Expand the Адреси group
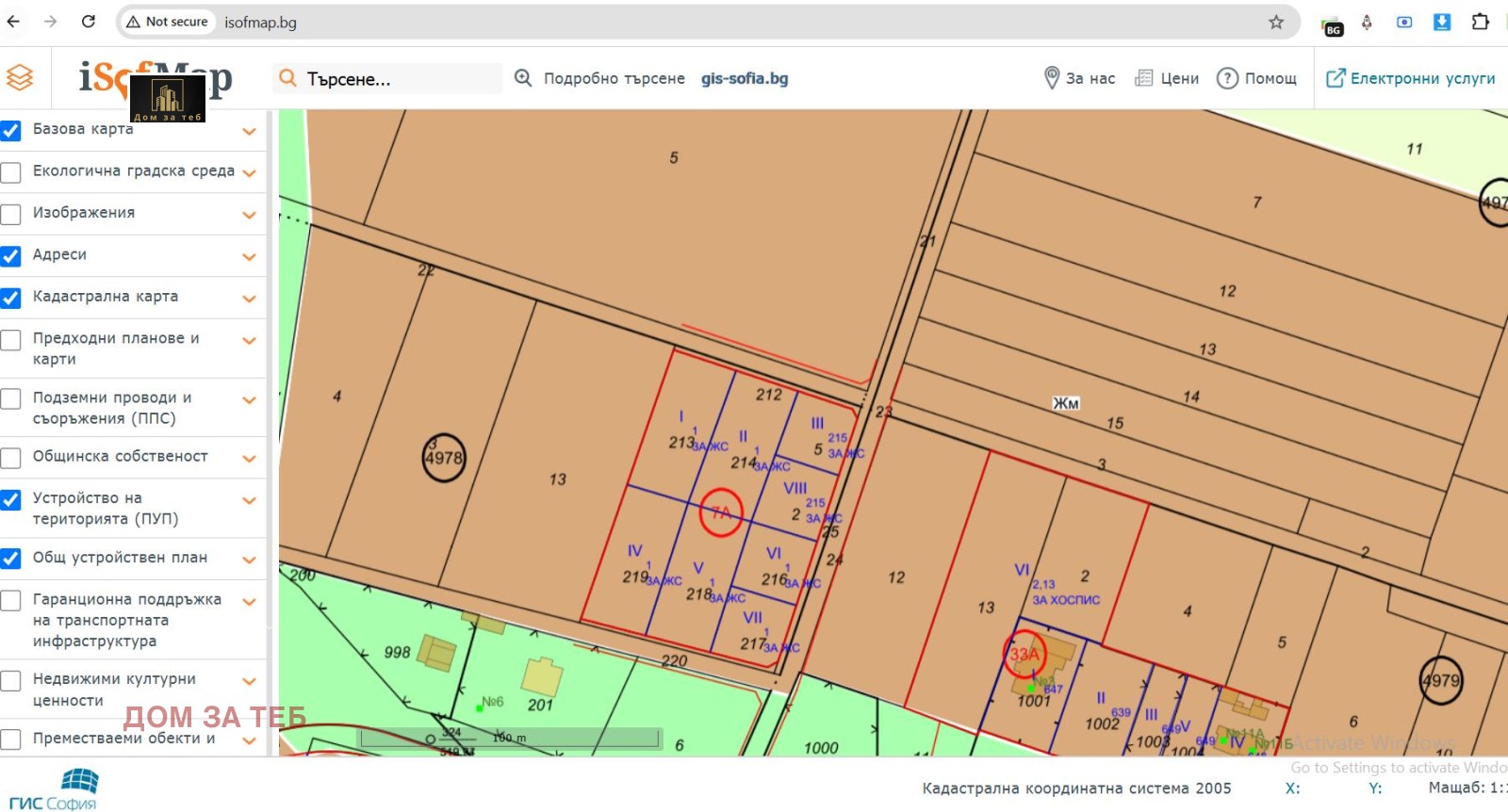The height and width of the screenshot is (812, 1508). (249, 257)
